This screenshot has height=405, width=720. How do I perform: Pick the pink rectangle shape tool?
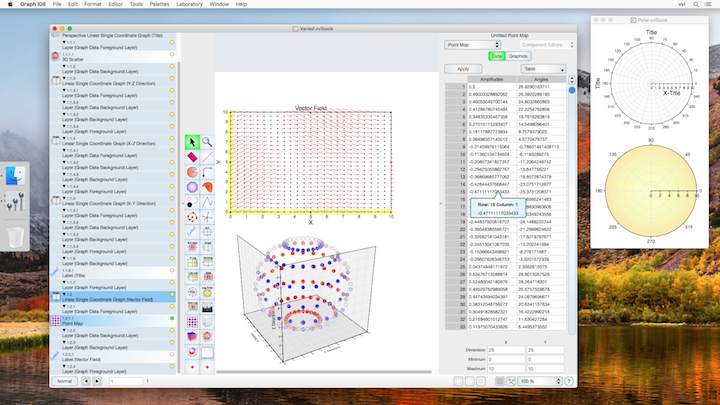pyautogui.click(x=192, y=157)
